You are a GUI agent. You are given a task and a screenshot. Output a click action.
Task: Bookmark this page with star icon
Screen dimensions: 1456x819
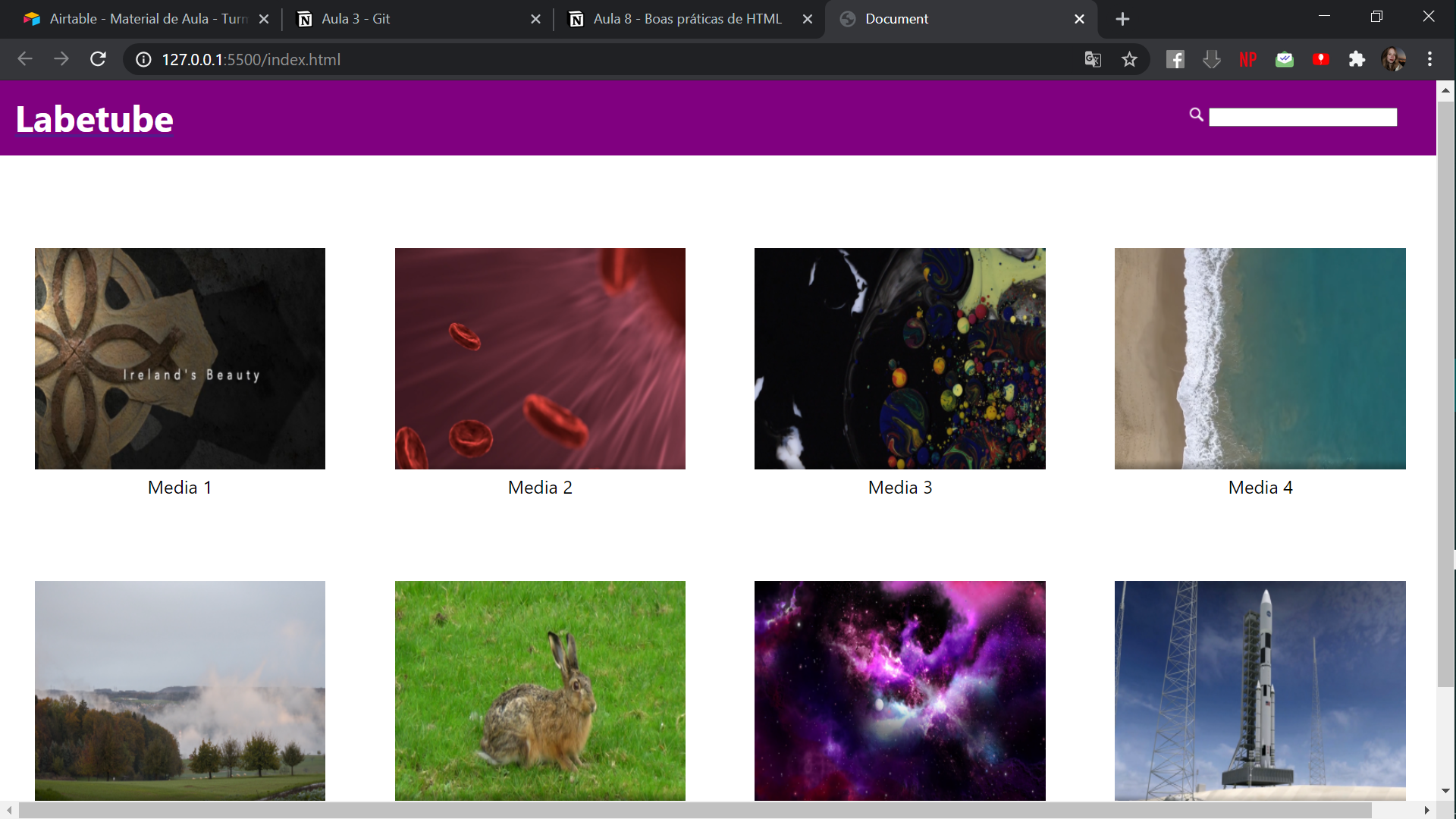pos(1129,59)
